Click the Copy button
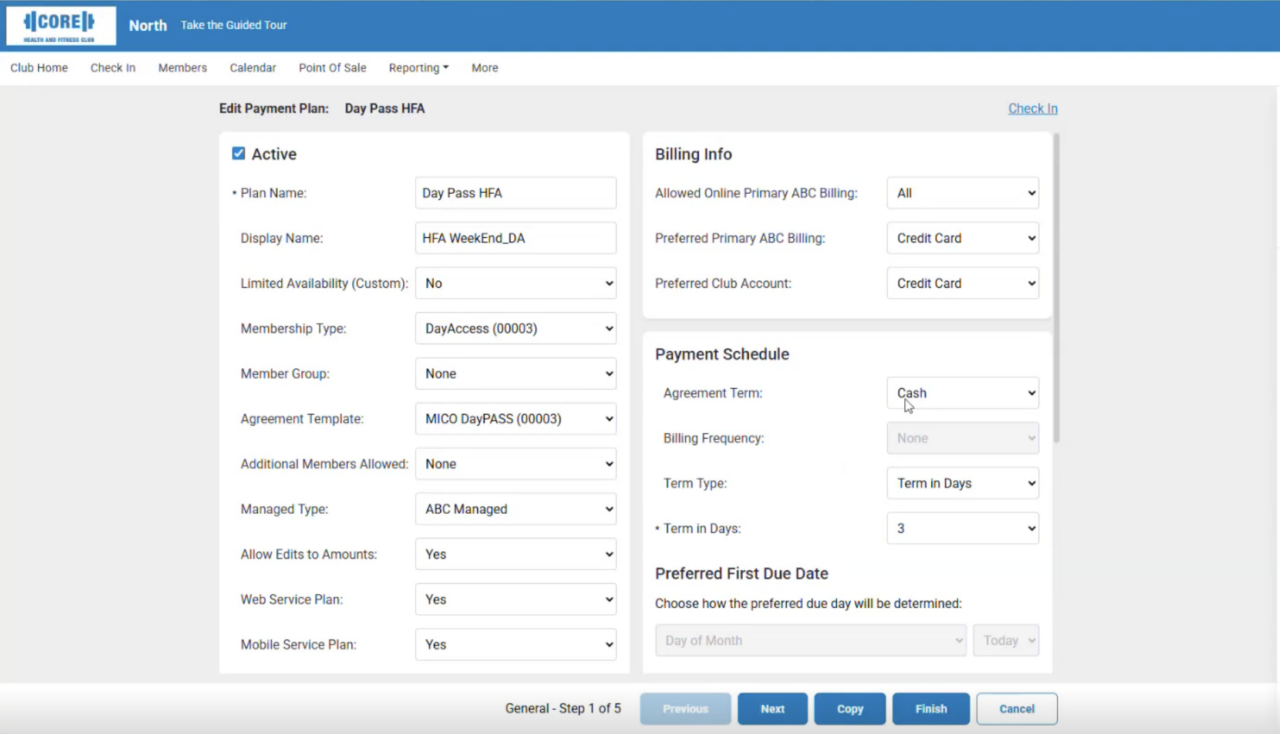 point(850,709)
